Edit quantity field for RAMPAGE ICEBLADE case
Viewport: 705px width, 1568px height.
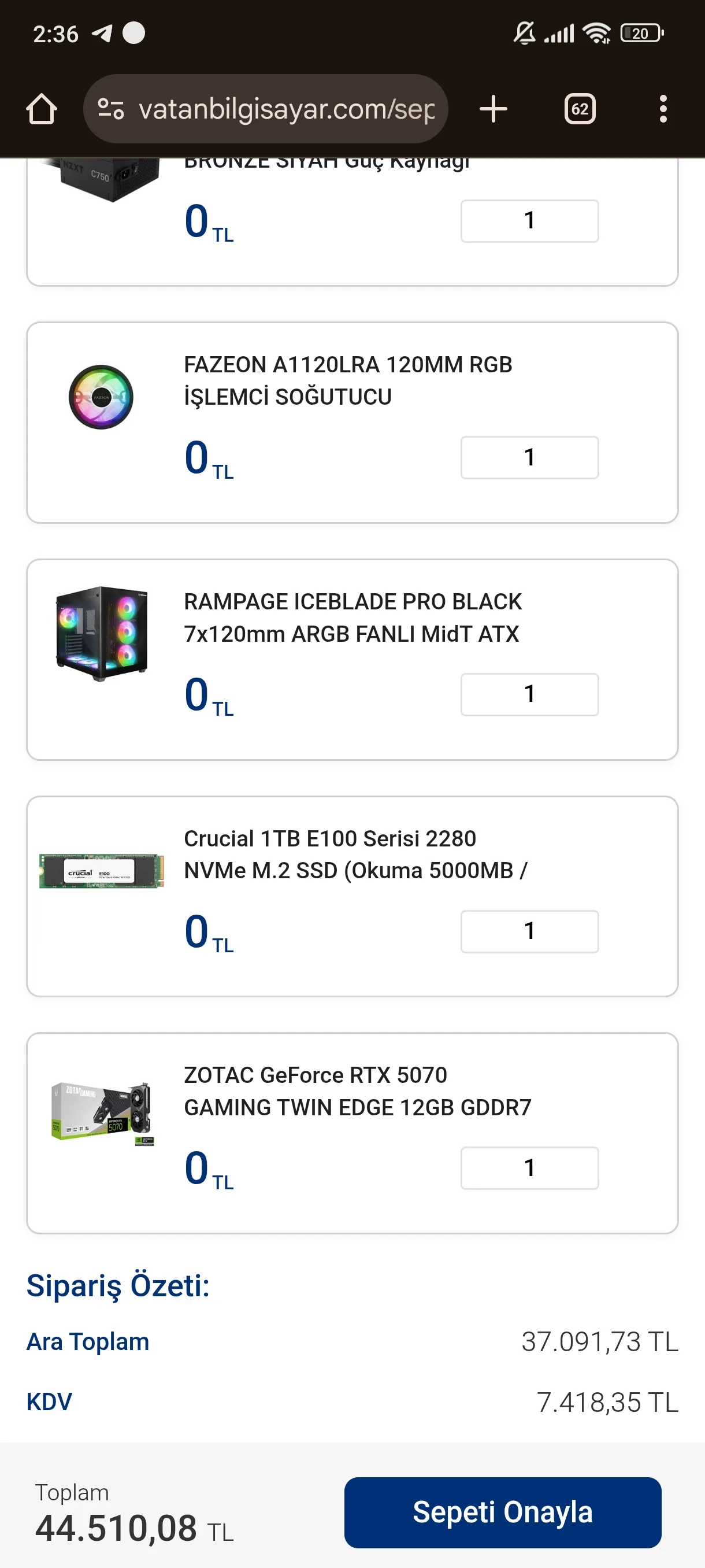[529, 694]
